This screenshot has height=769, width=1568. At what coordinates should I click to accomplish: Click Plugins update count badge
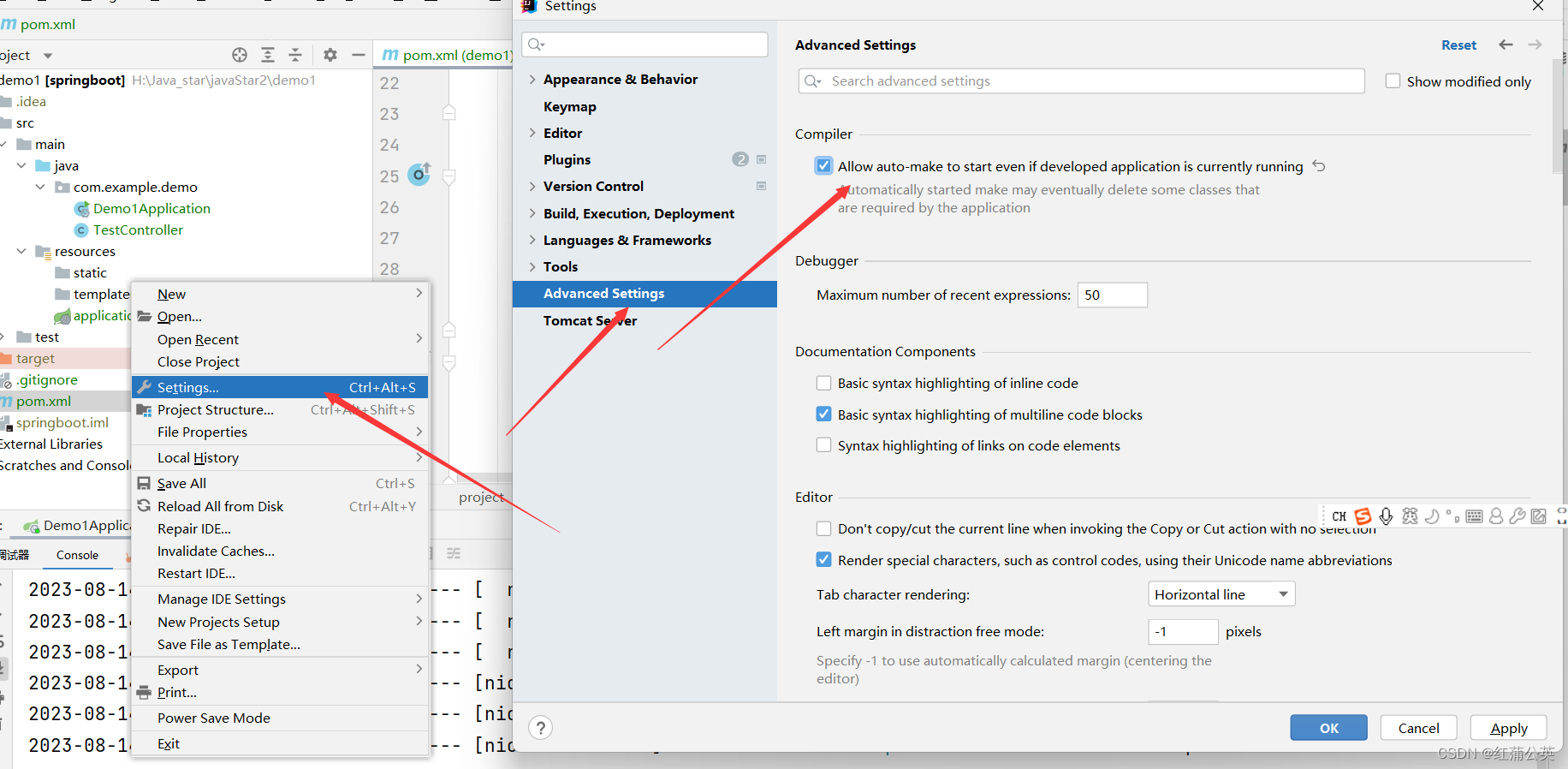[x=740, y=159]
